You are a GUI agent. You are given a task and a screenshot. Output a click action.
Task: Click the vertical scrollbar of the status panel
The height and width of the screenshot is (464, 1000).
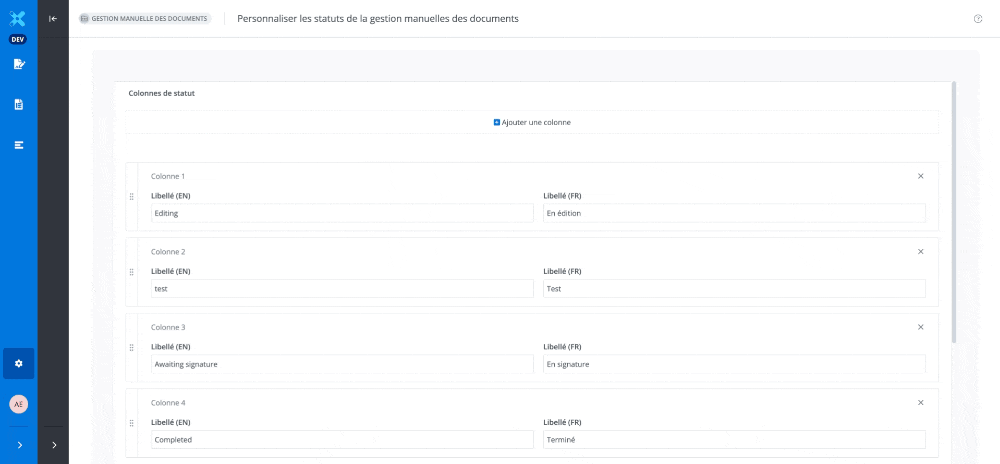(953, 200)
